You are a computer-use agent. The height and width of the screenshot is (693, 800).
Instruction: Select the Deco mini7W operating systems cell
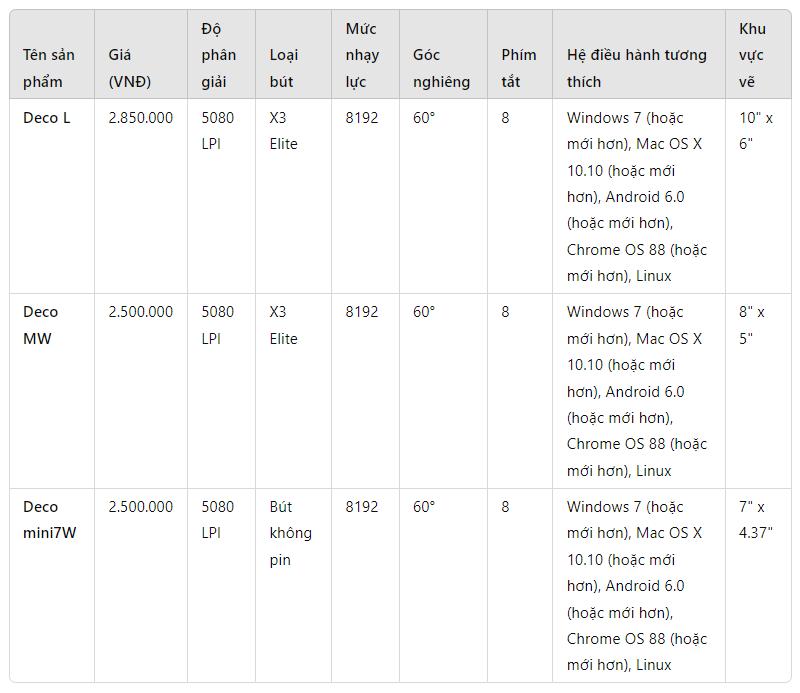636,586
